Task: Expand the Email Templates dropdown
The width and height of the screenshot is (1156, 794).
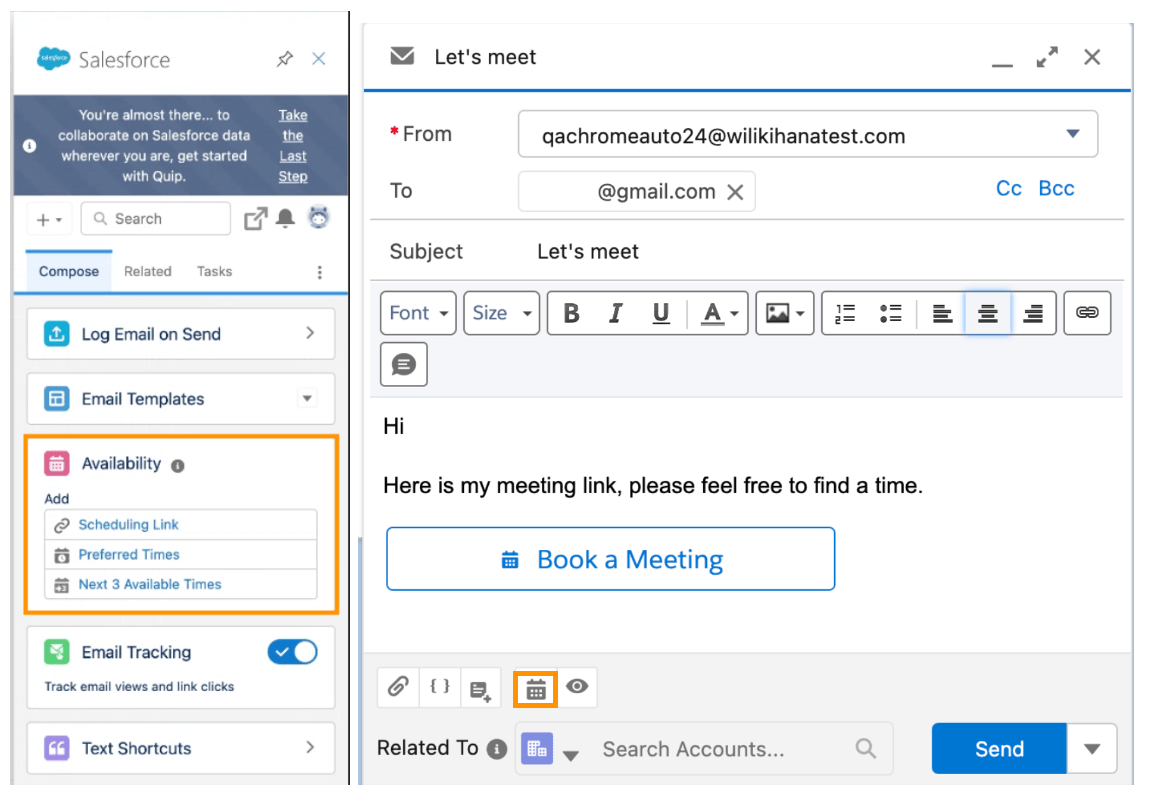Action: [307, 399]
